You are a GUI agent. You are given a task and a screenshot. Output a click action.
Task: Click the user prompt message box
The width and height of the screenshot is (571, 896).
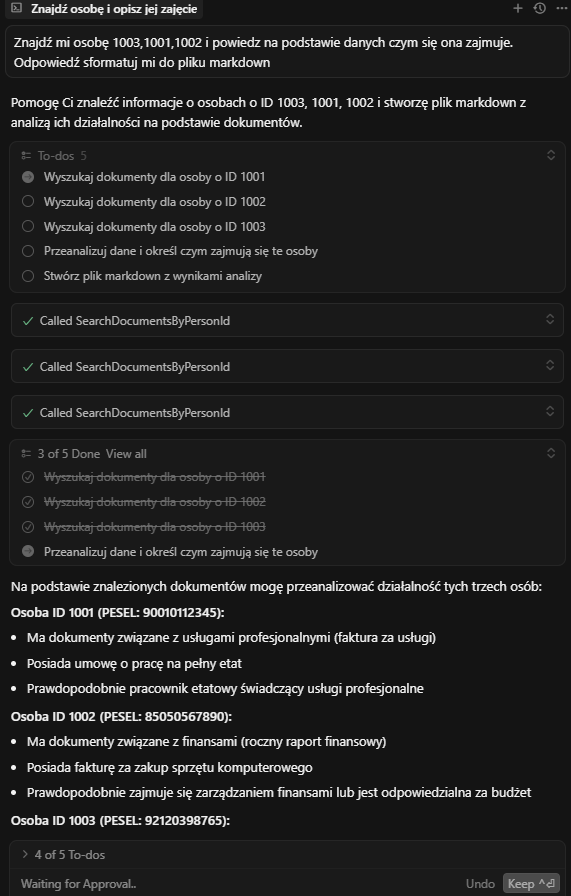287,52
